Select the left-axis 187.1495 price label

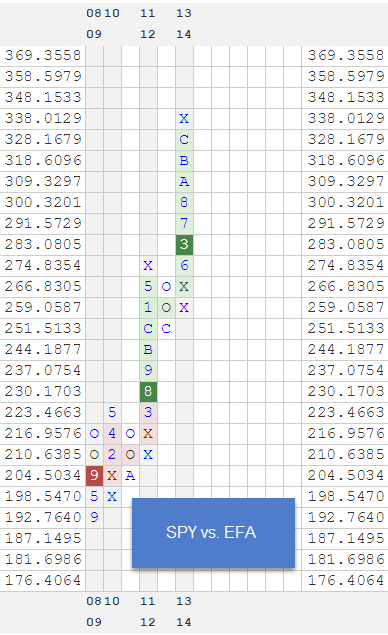43,539
